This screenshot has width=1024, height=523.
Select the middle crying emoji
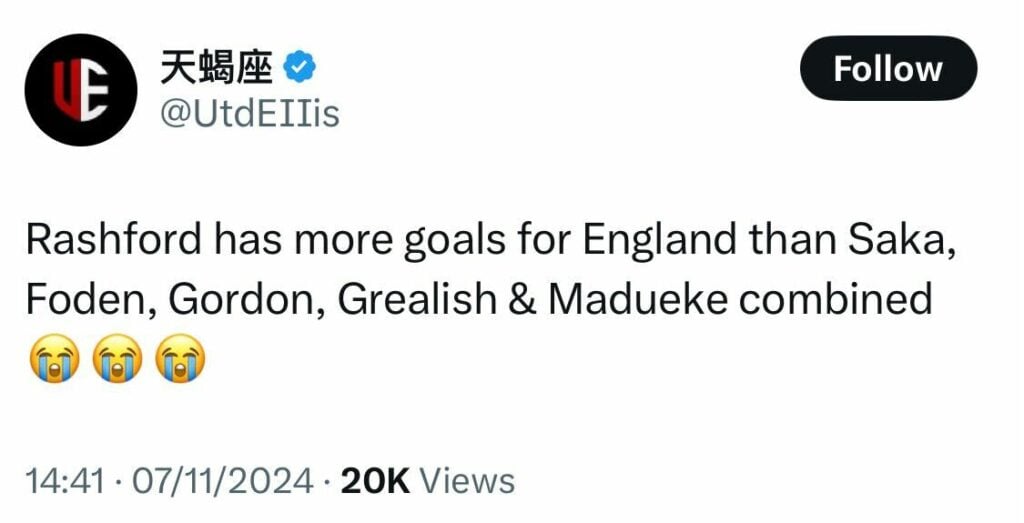click(117, 358)
